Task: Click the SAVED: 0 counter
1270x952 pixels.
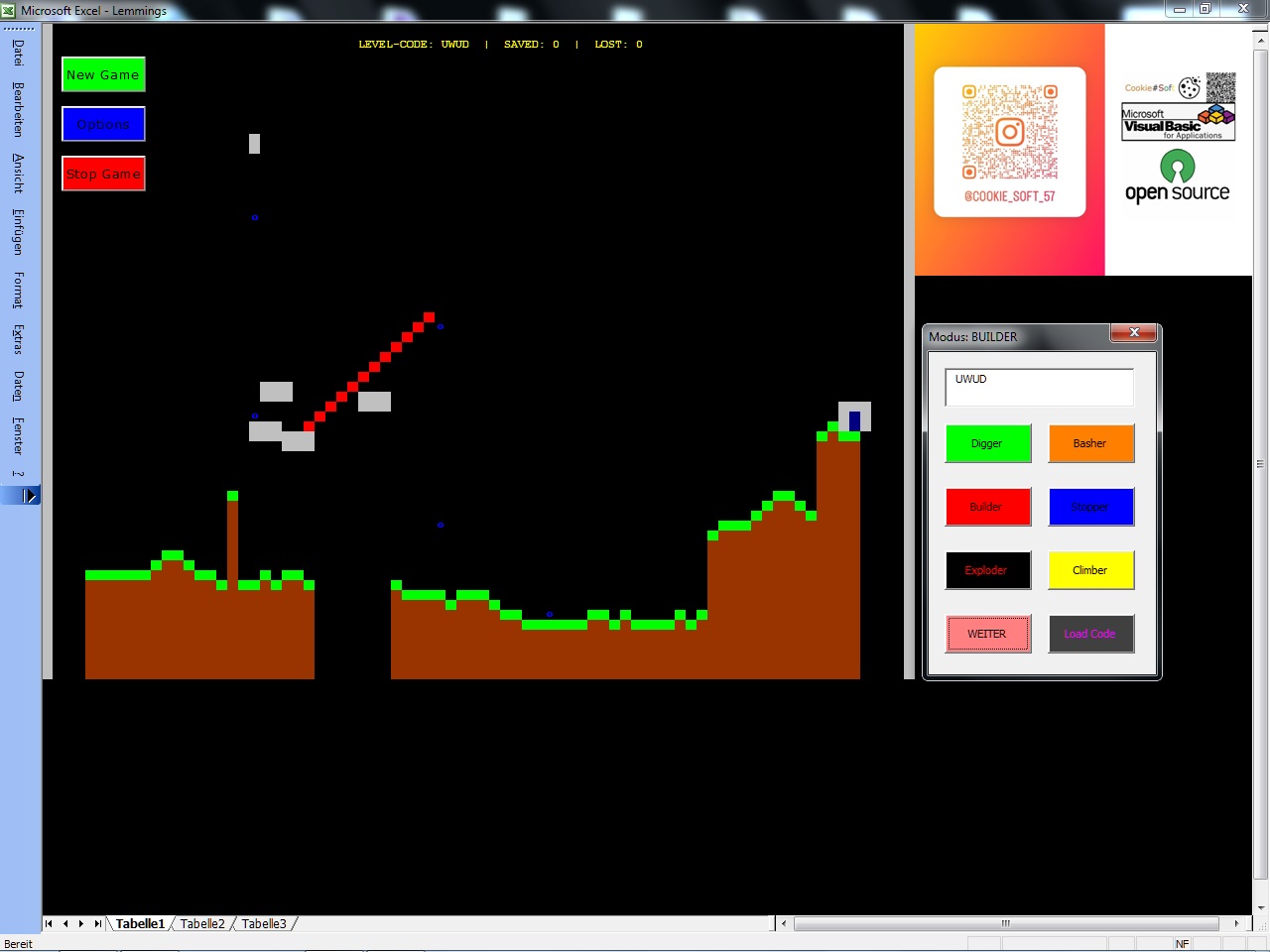Action: pyautogui.click(x=532, y=44)
